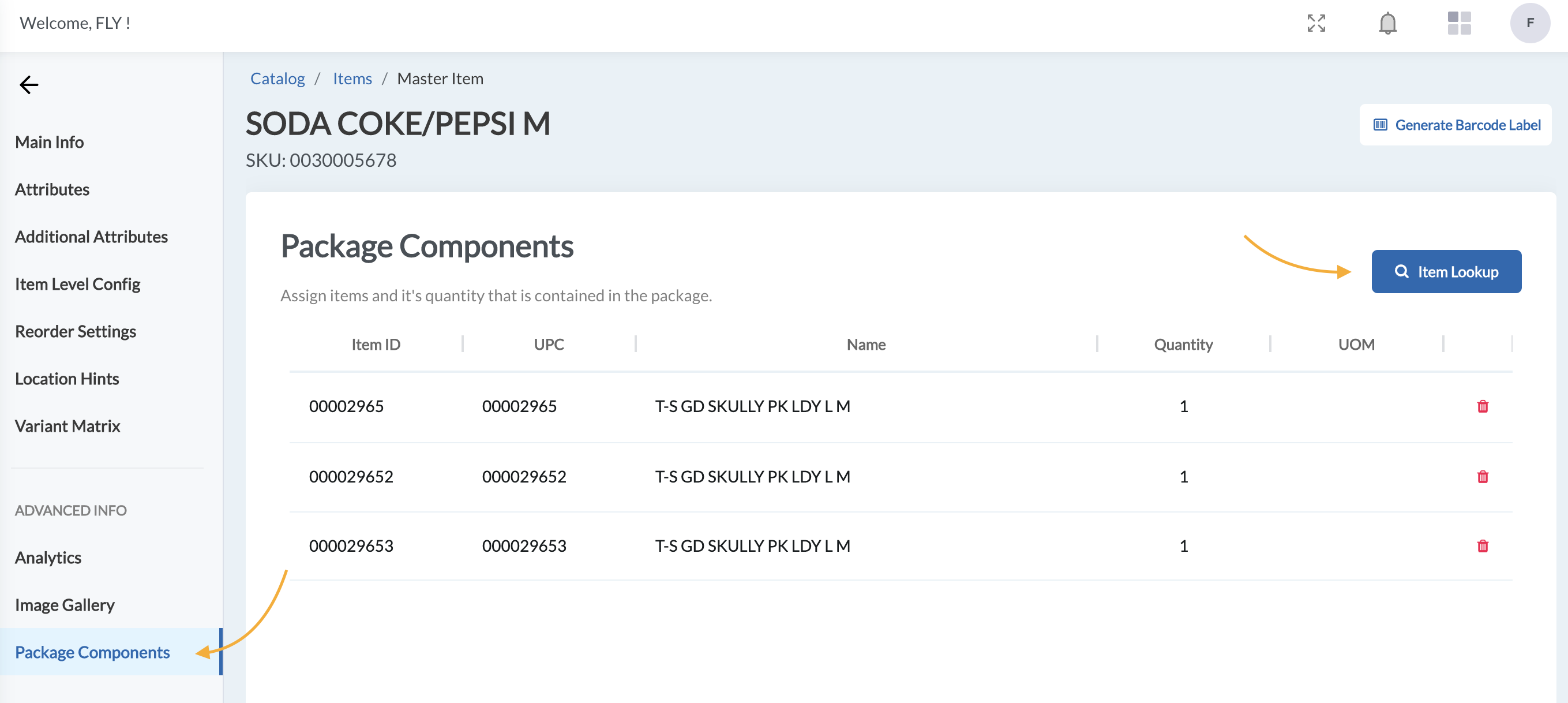Open Location Hints section
The width and height of the screenshot is (1568, 703).
pos(67,378)
